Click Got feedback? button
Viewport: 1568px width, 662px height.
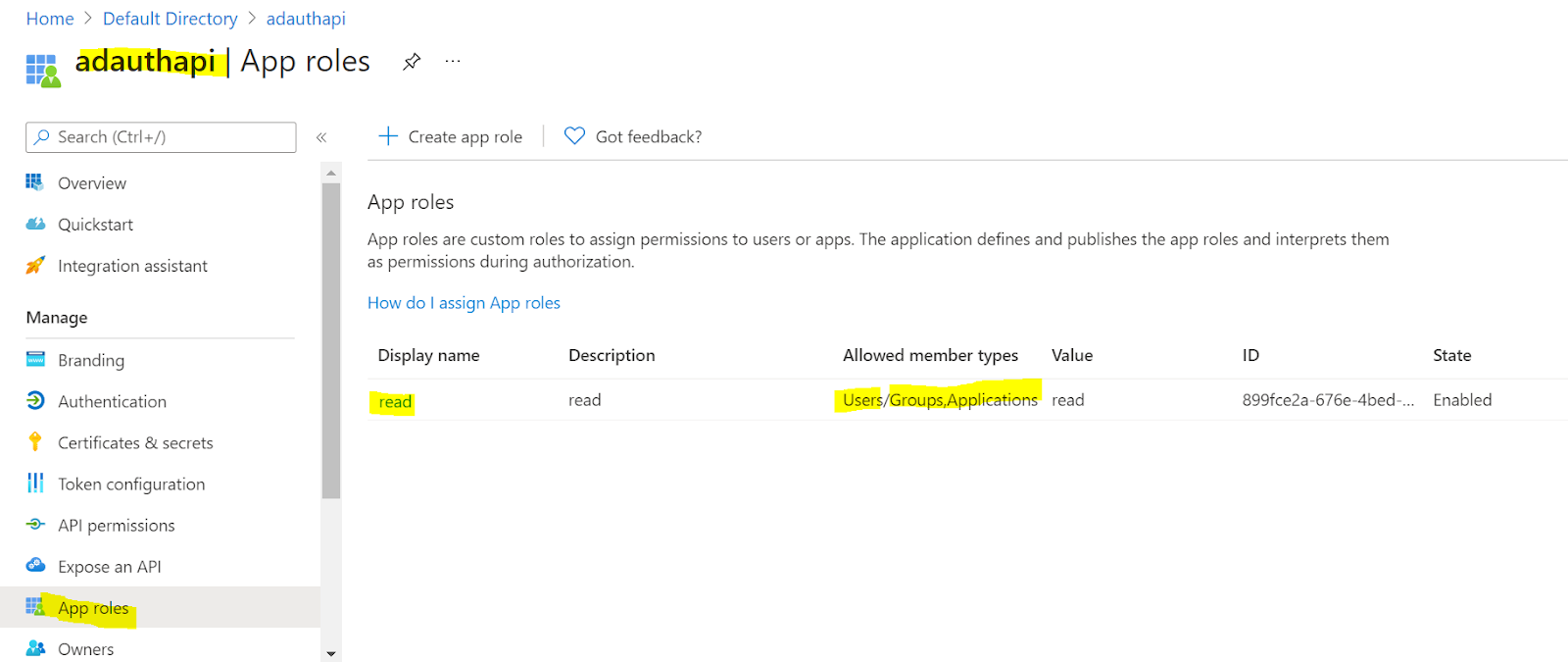633,136
